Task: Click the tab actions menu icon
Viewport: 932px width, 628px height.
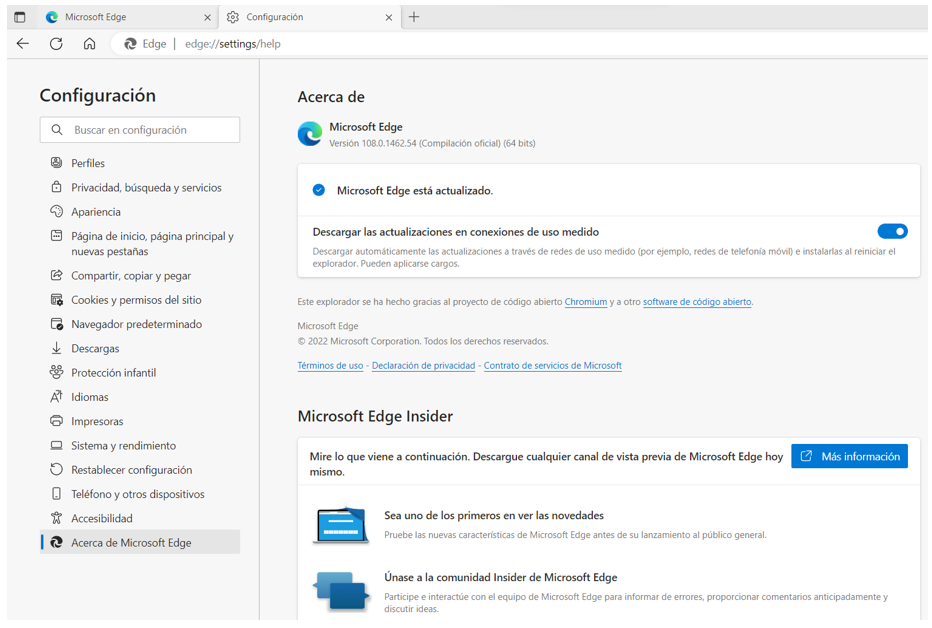Action: tap(20, 17)
